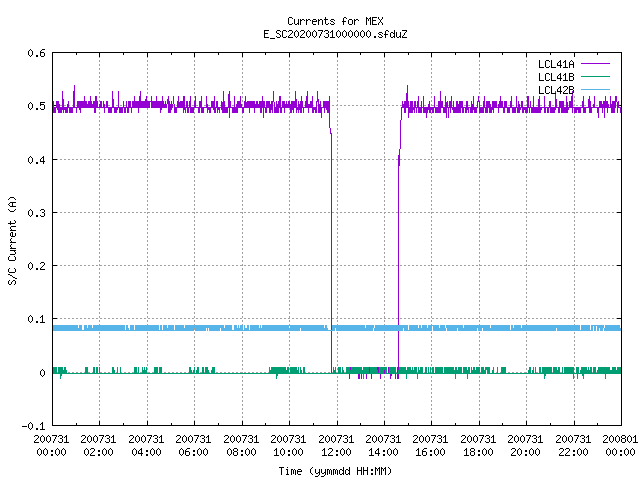
Task: Click the x-axis tick 200731 12:00
Action: pyautogui.click(x=336, y=446)
